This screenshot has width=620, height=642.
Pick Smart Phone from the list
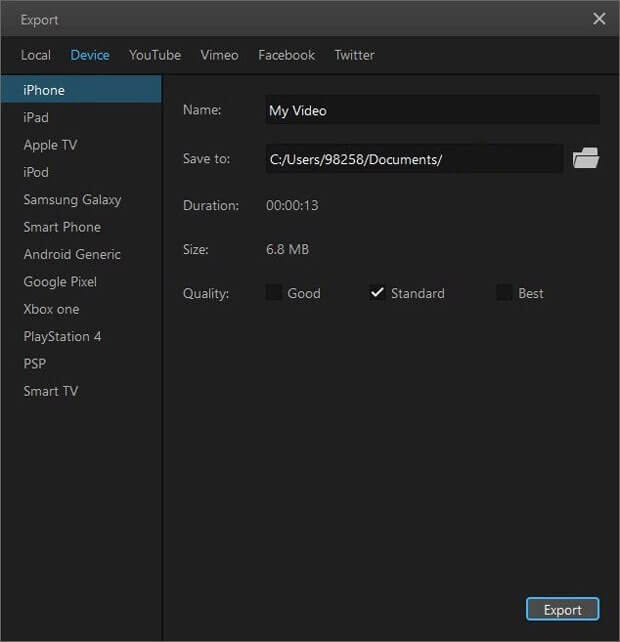[81, 227]
